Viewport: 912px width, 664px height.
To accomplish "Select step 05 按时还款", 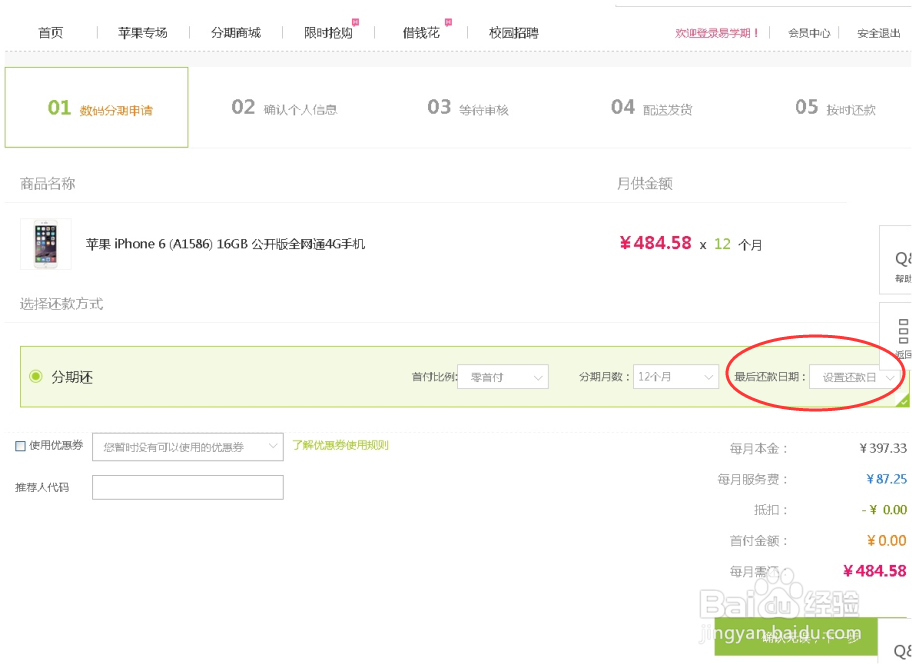I will pos(835,108).
